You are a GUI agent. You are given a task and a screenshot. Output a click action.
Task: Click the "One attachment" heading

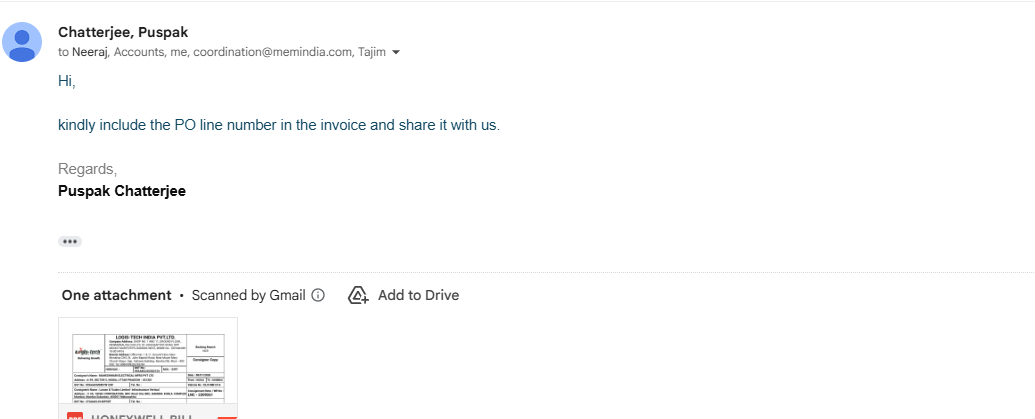(x=116, y=295)
